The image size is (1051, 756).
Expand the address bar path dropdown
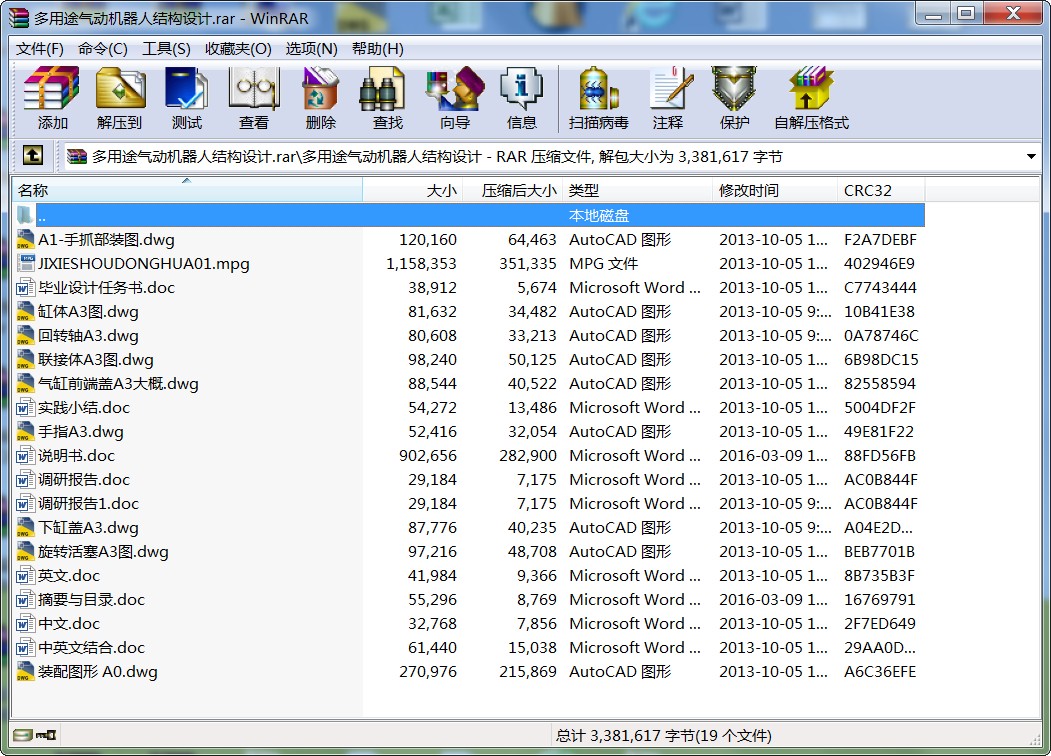pyautogui.click(x=1031, y=157)
